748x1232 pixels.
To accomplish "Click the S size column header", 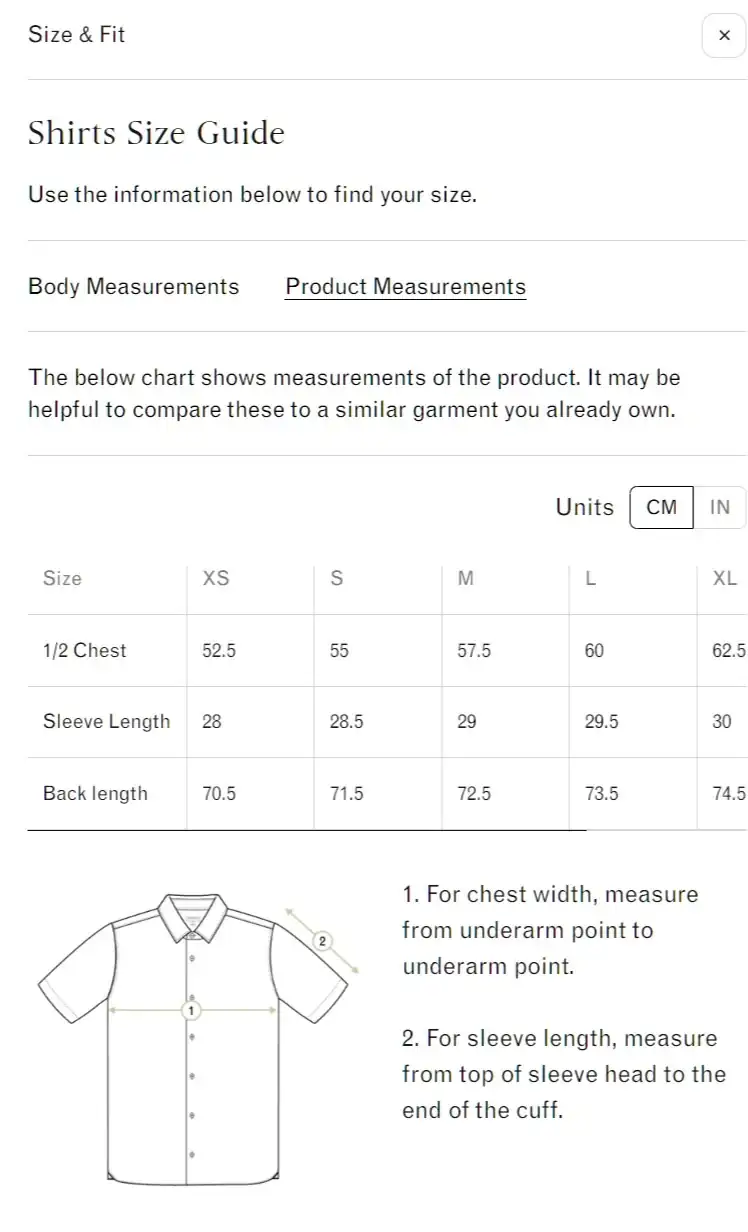I will click(337, 578).
